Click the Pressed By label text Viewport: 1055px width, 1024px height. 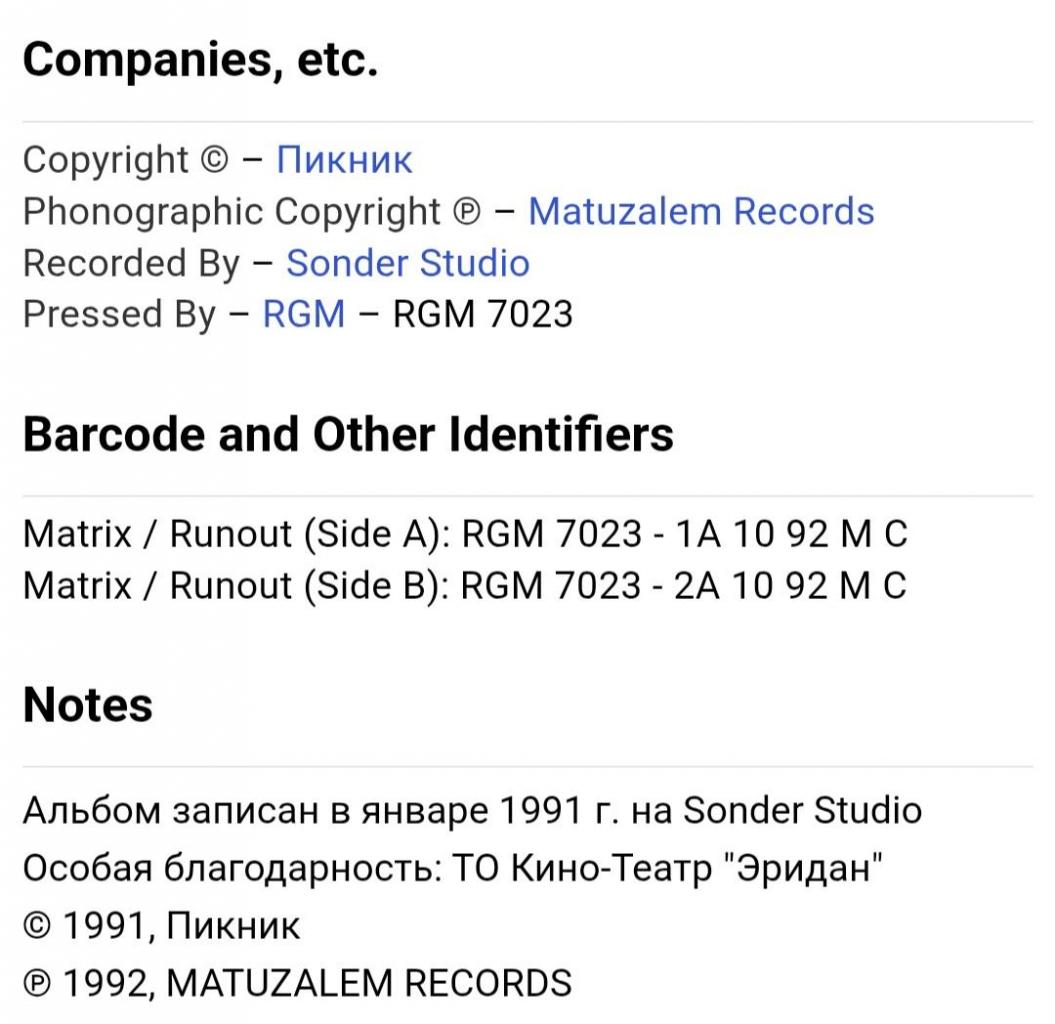pyautogui.click(x=119, y=314)
